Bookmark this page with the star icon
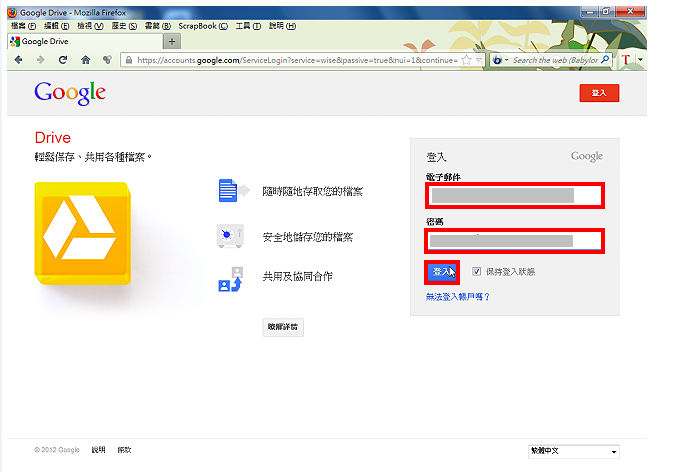 [466, 60]
